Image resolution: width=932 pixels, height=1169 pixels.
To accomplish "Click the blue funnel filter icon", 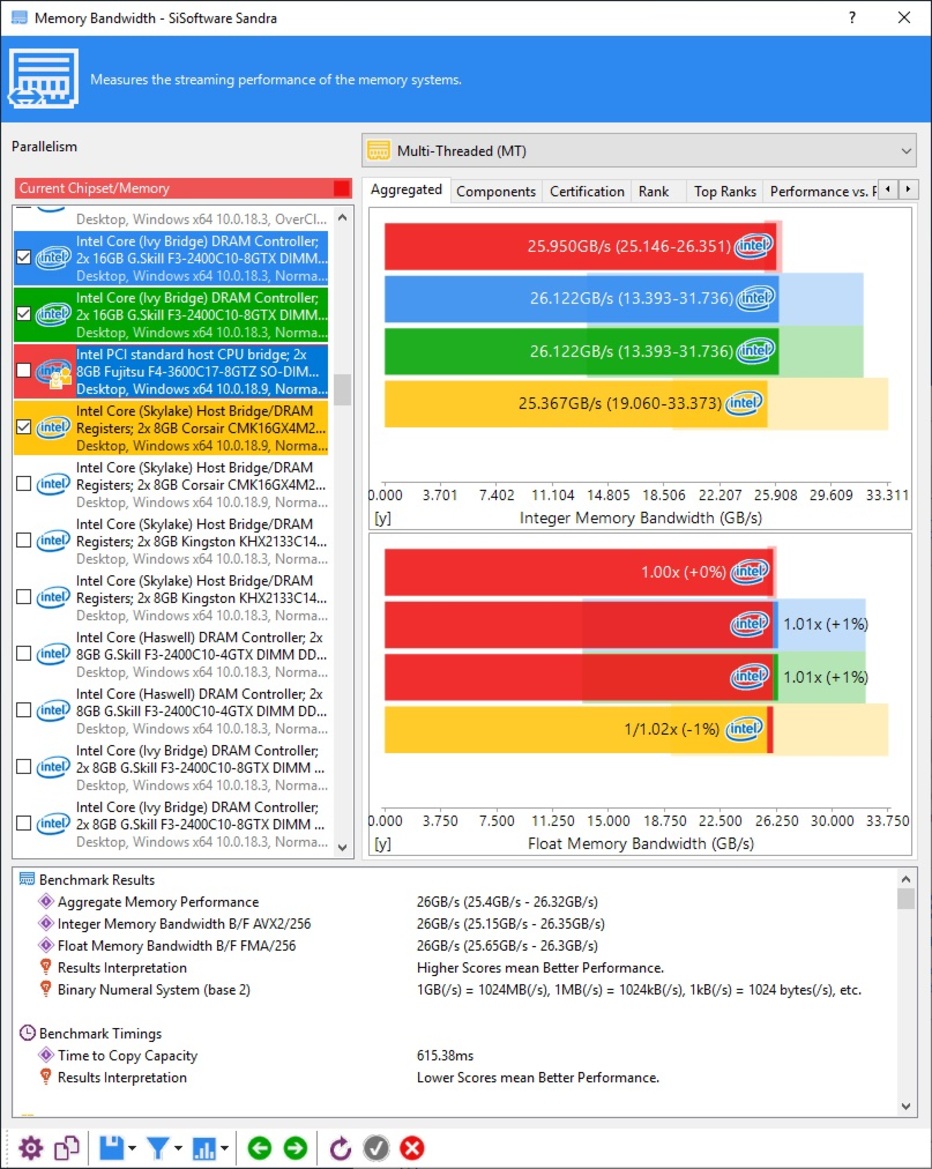I will tap(158, 1148).
